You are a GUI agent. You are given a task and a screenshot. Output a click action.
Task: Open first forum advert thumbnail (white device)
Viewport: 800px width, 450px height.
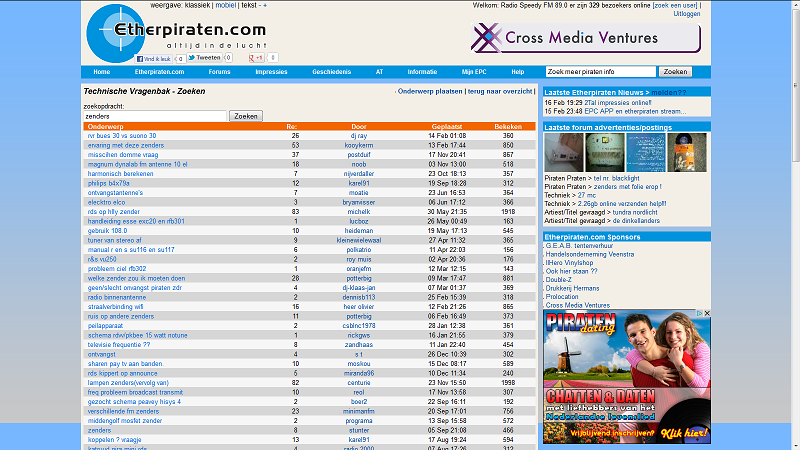[x=564, y=152]
